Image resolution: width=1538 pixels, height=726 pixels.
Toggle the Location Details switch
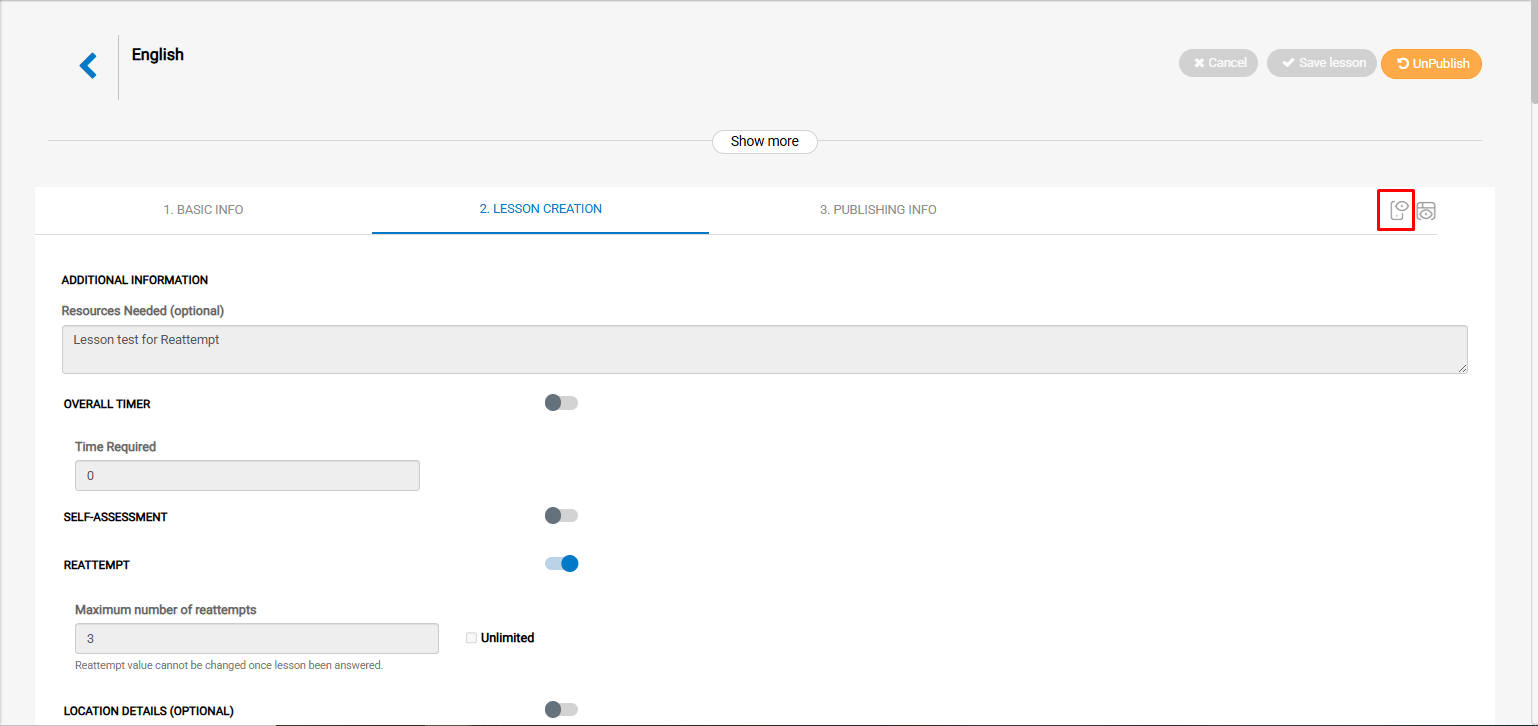[561, 710]
